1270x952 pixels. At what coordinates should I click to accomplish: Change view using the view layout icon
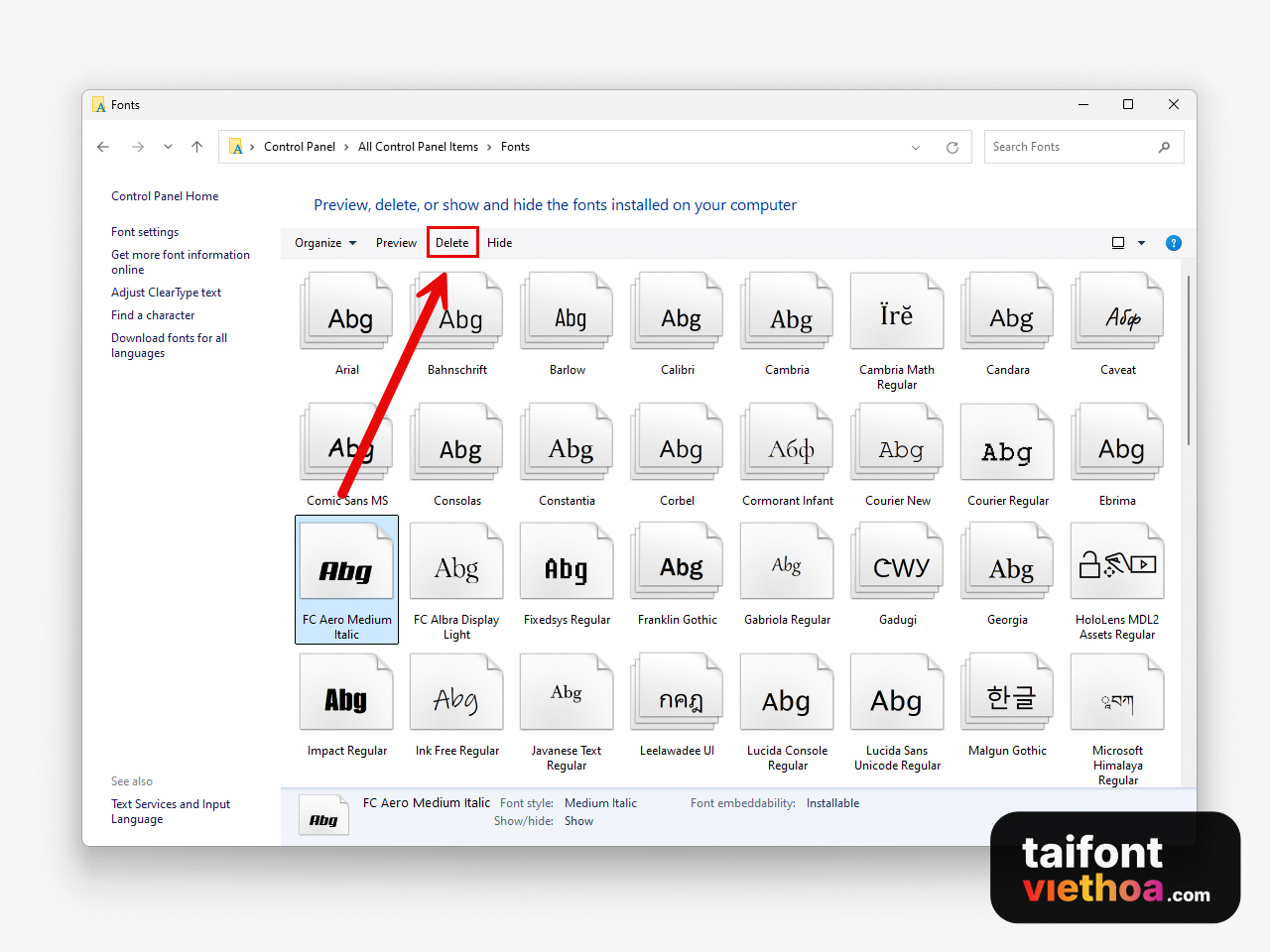[x=1118, y=243]
